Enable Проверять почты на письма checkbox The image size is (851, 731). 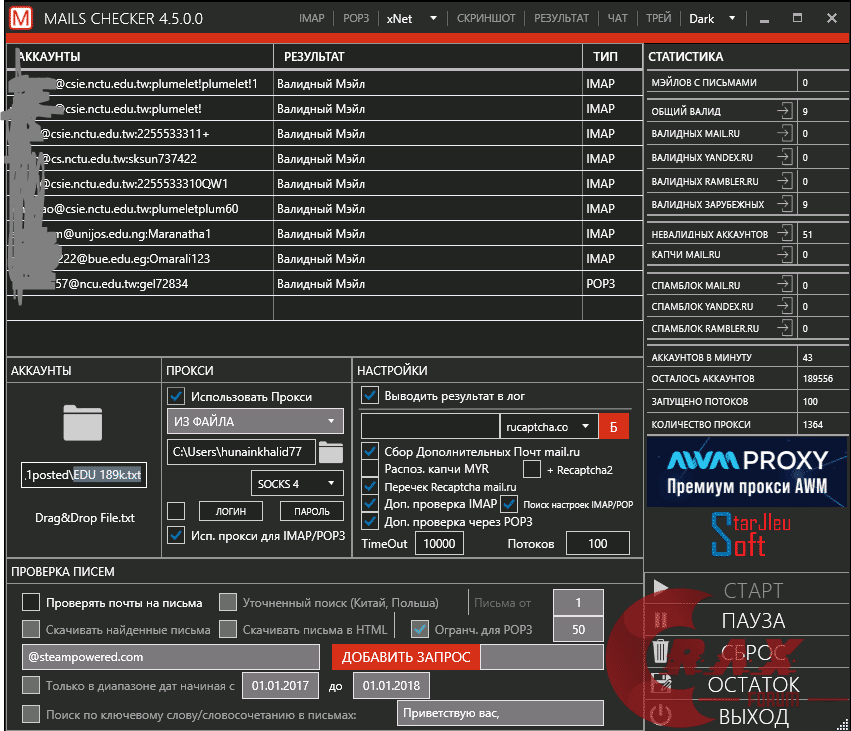point(31,602)
